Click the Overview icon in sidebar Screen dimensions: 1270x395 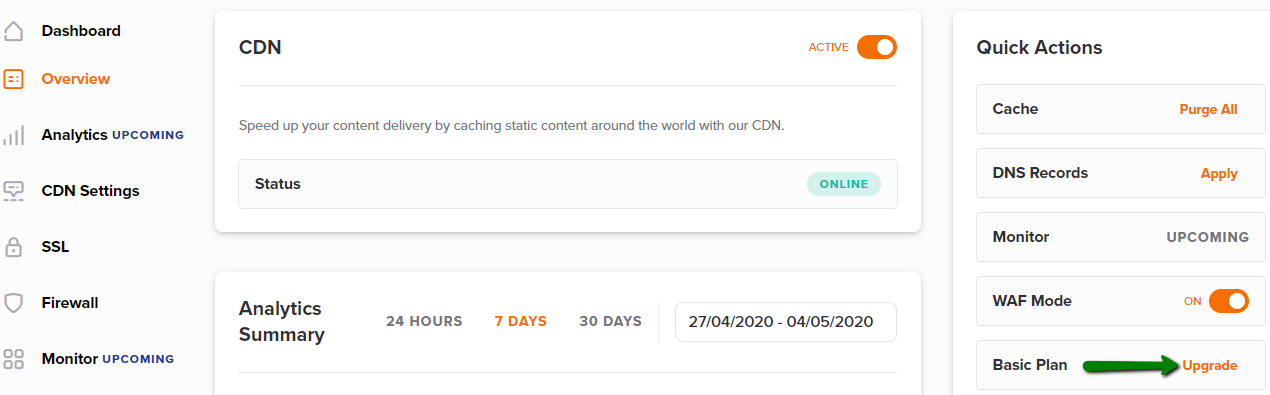(x=13, y=79)
